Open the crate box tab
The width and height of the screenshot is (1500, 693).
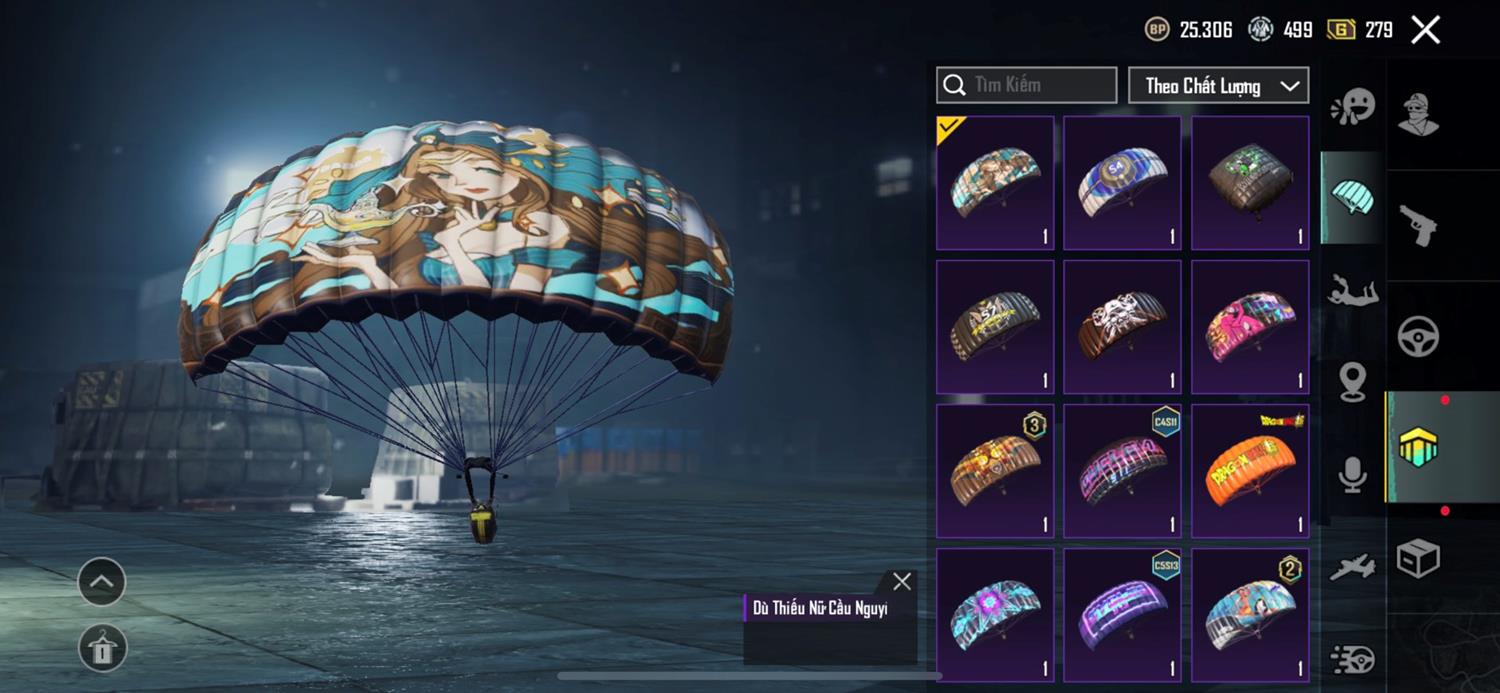coord(1418,558)
